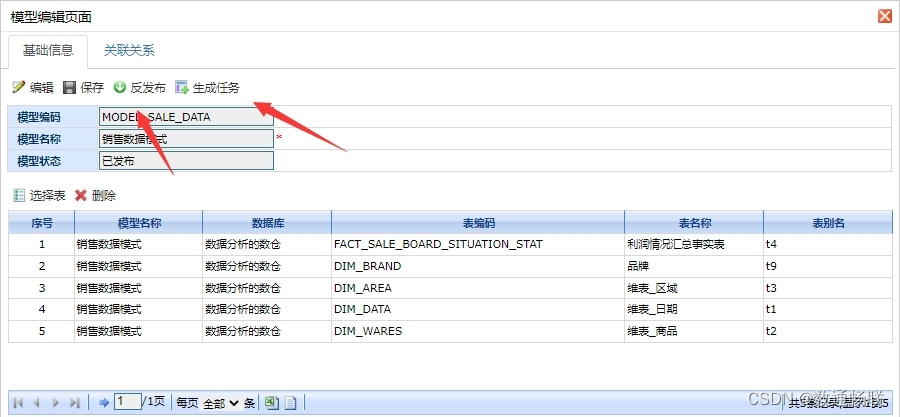Export table to Excel icon
Viewport: 900px width, 417px height.
271,403
